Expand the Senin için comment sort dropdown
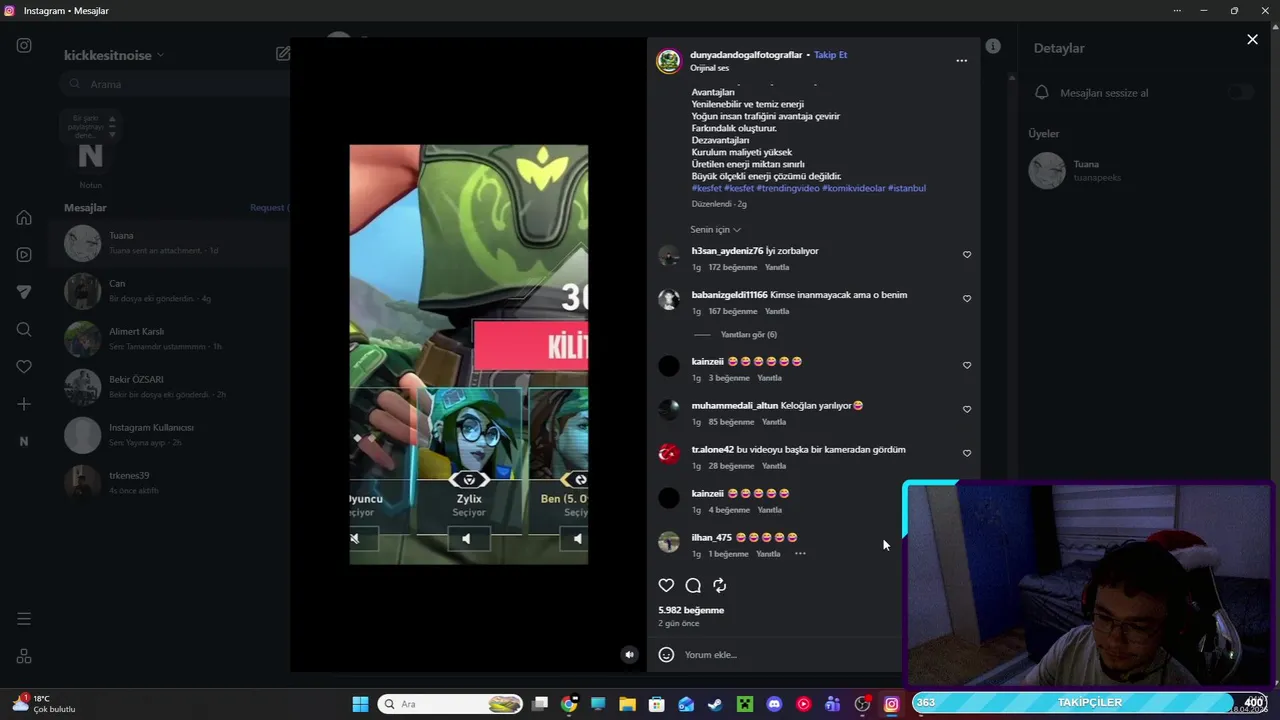Screen dimensions: 1280x720 click(715, 230)
